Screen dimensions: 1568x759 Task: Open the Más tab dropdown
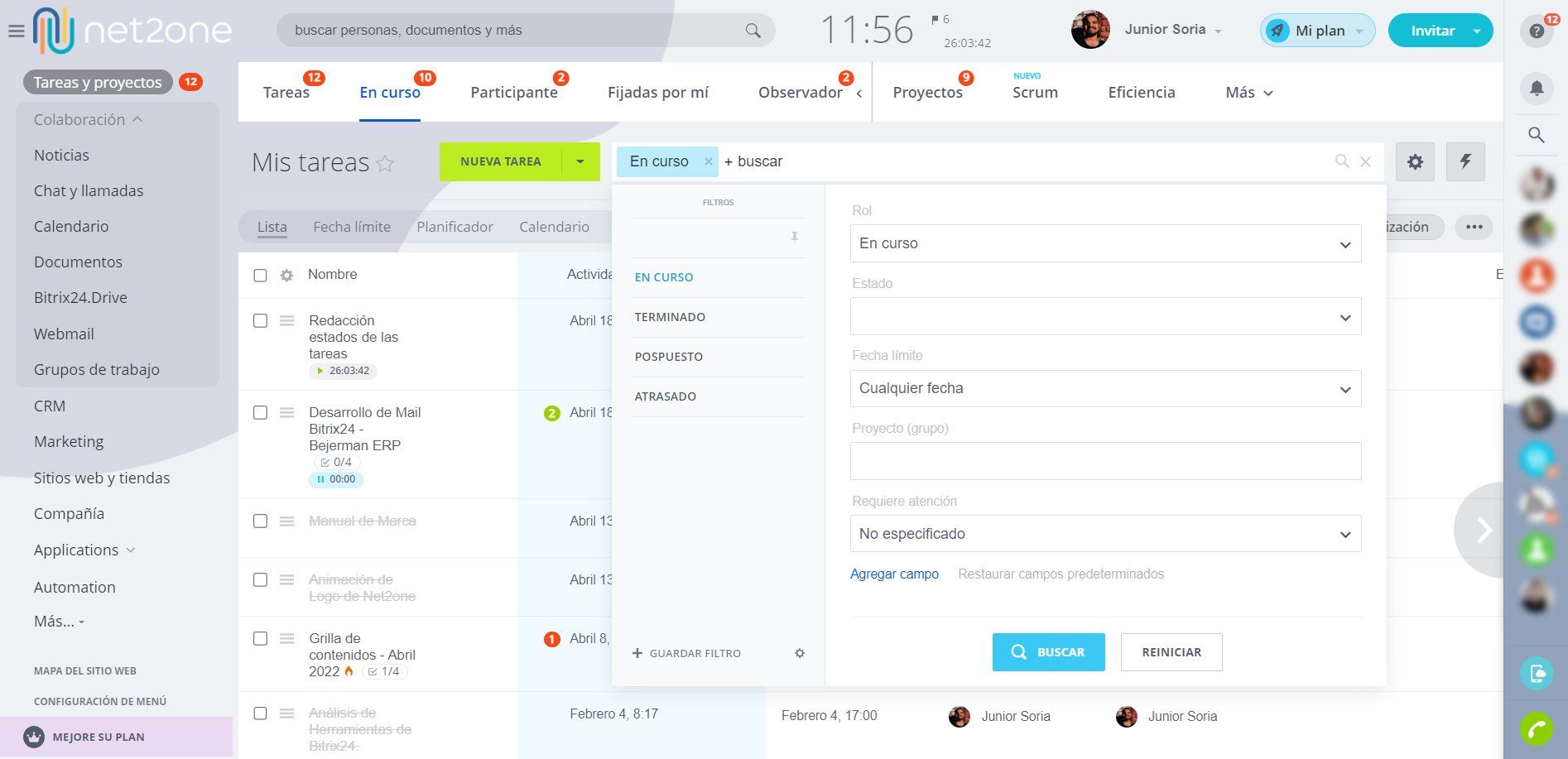click(1248, 93)
